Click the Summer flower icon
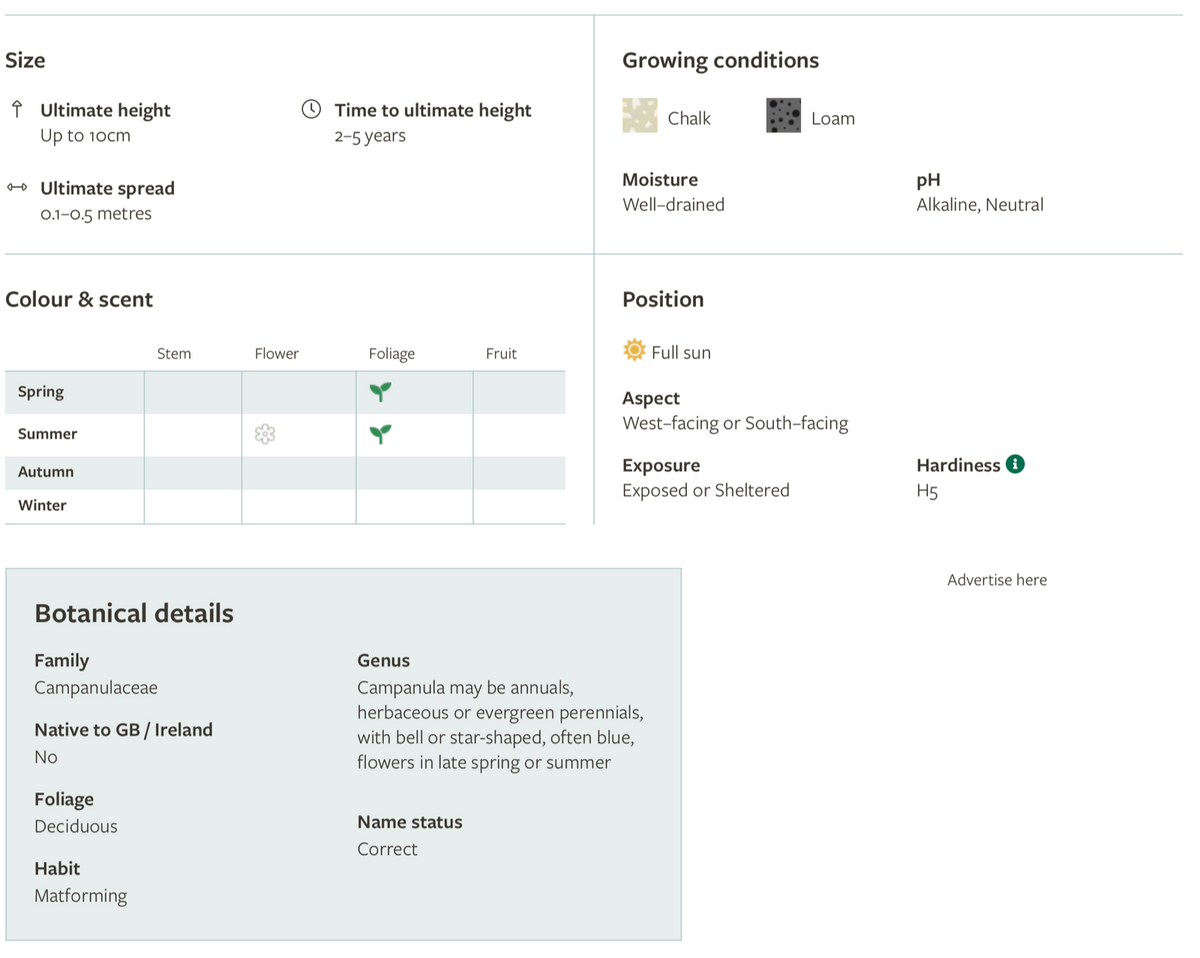The height and width of the screenshot is (958, 1200). [265, 434]
